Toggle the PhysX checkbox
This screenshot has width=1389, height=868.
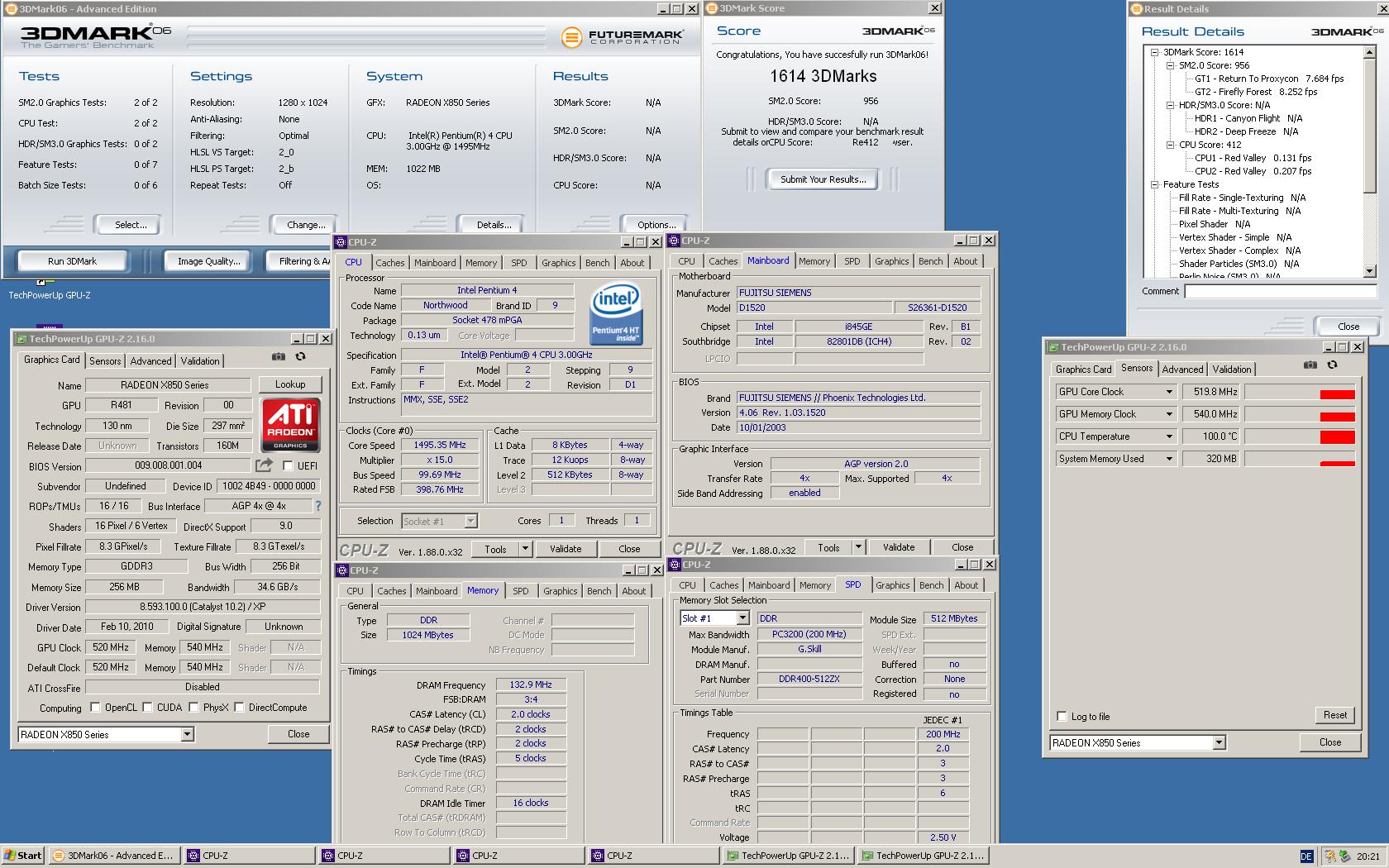tap(193, 708)
